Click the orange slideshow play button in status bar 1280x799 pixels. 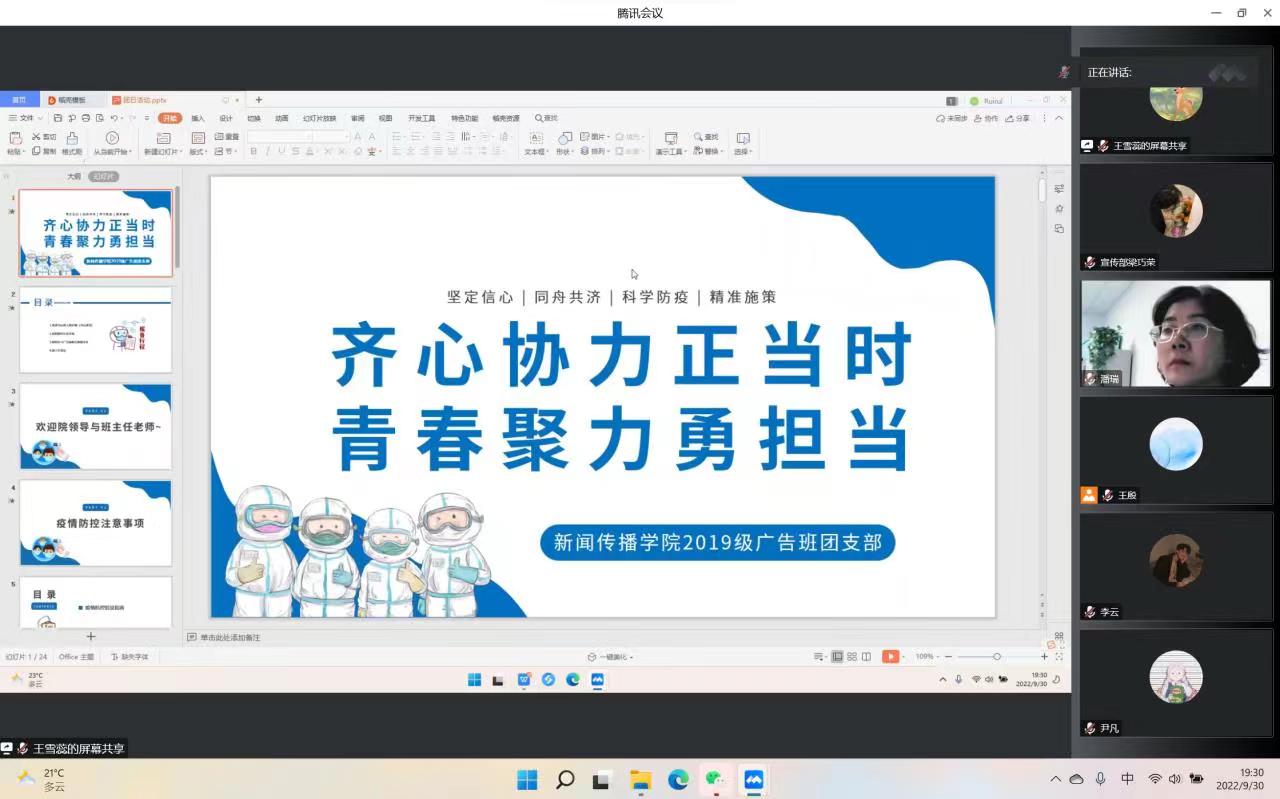tap(889, 657)
